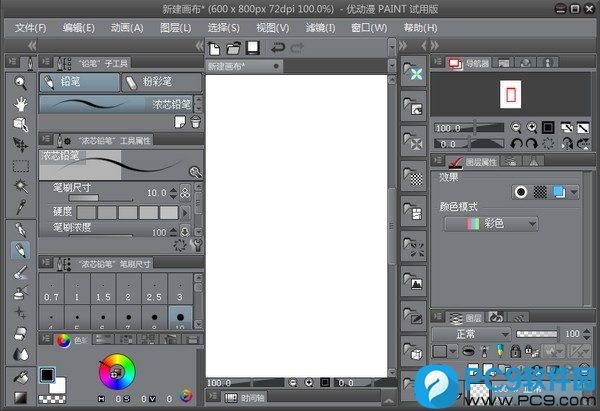
Task: Choose brush size 2.5 preset
Action: [x=154, y=289]
